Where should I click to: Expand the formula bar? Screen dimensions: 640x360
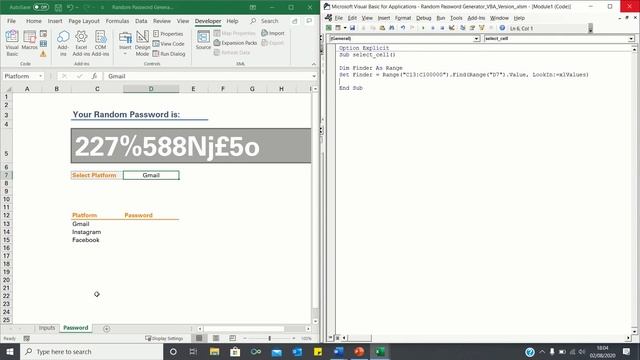pos(314,76)
